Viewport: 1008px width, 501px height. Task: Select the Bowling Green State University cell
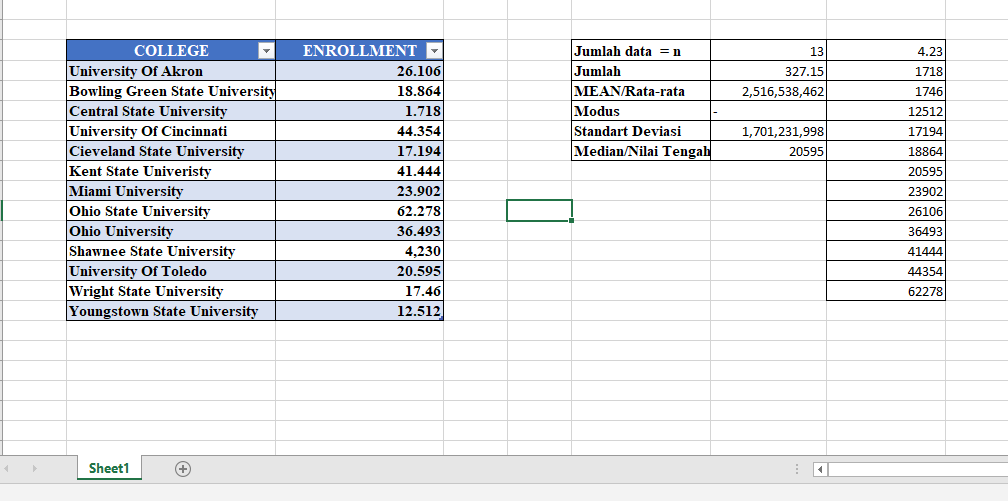click(171, 91)
